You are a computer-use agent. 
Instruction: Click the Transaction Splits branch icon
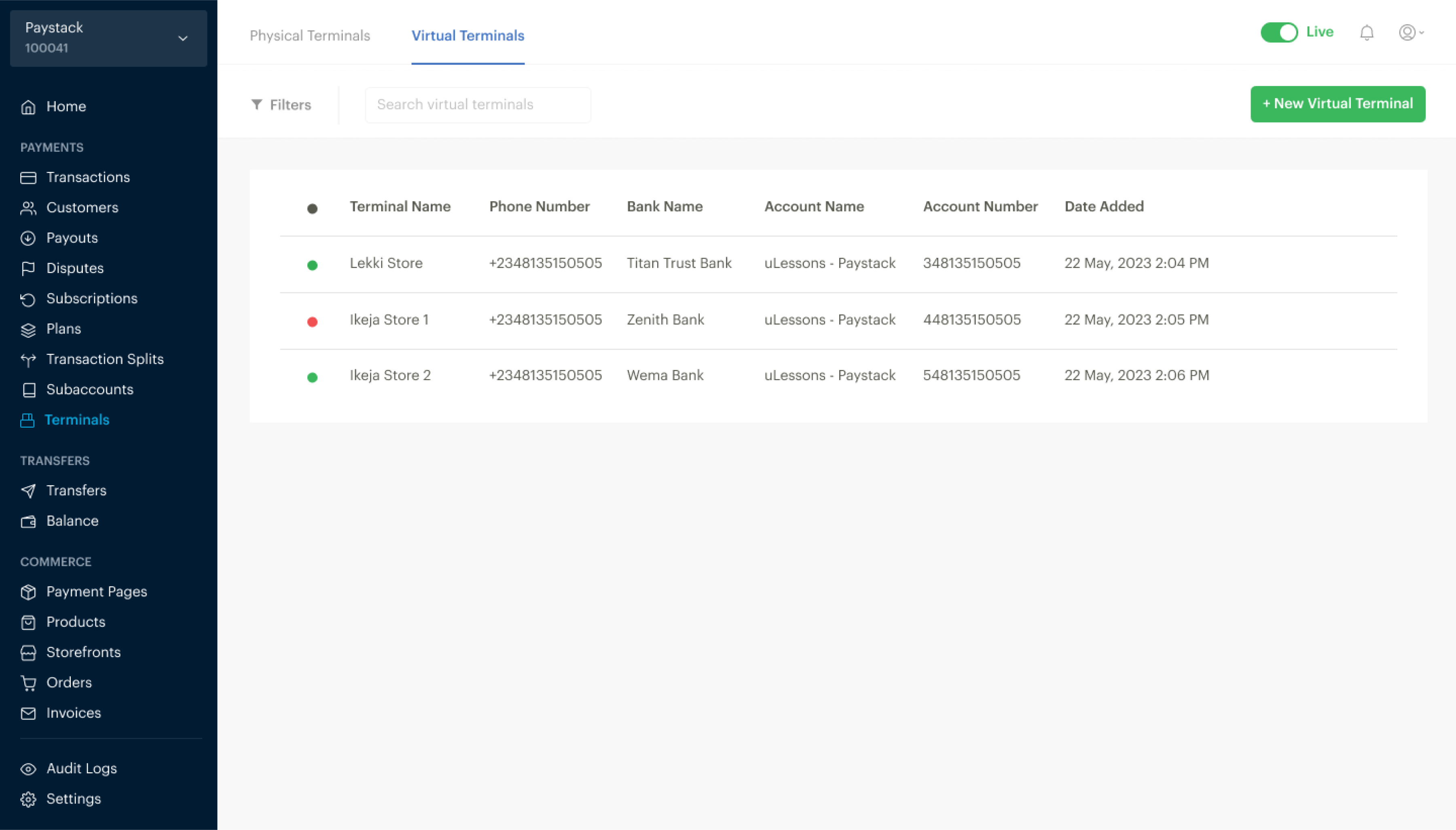[28, 360]
